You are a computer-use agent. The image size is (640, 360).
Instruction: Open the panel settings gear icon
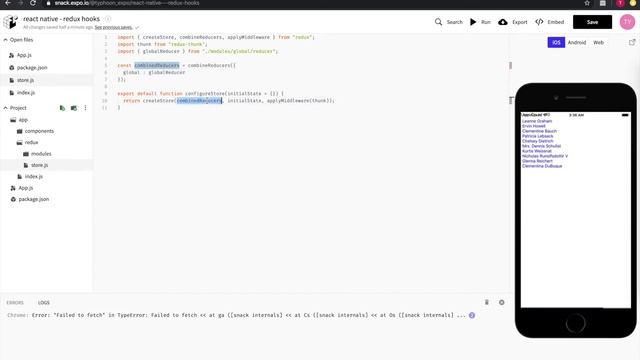pyautogui.click(x=502, y=302)
